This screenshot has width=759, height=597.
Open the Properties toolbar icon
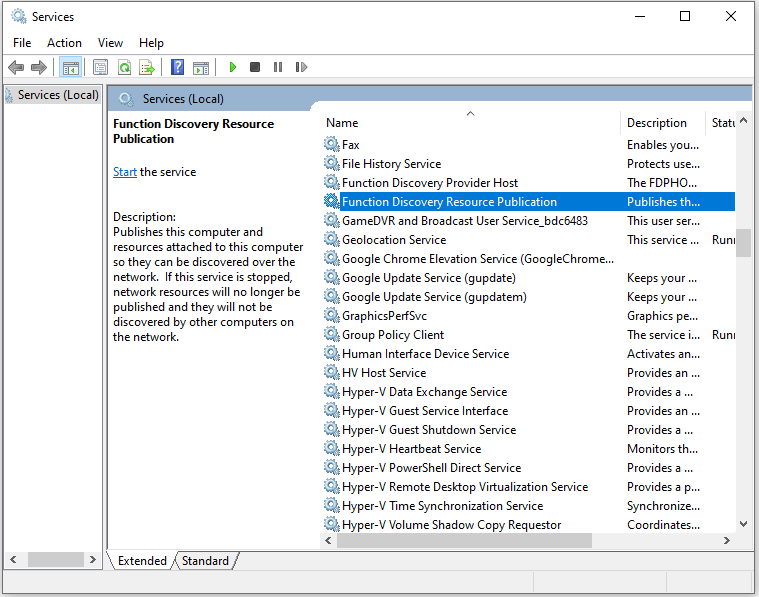coord(101,67)
